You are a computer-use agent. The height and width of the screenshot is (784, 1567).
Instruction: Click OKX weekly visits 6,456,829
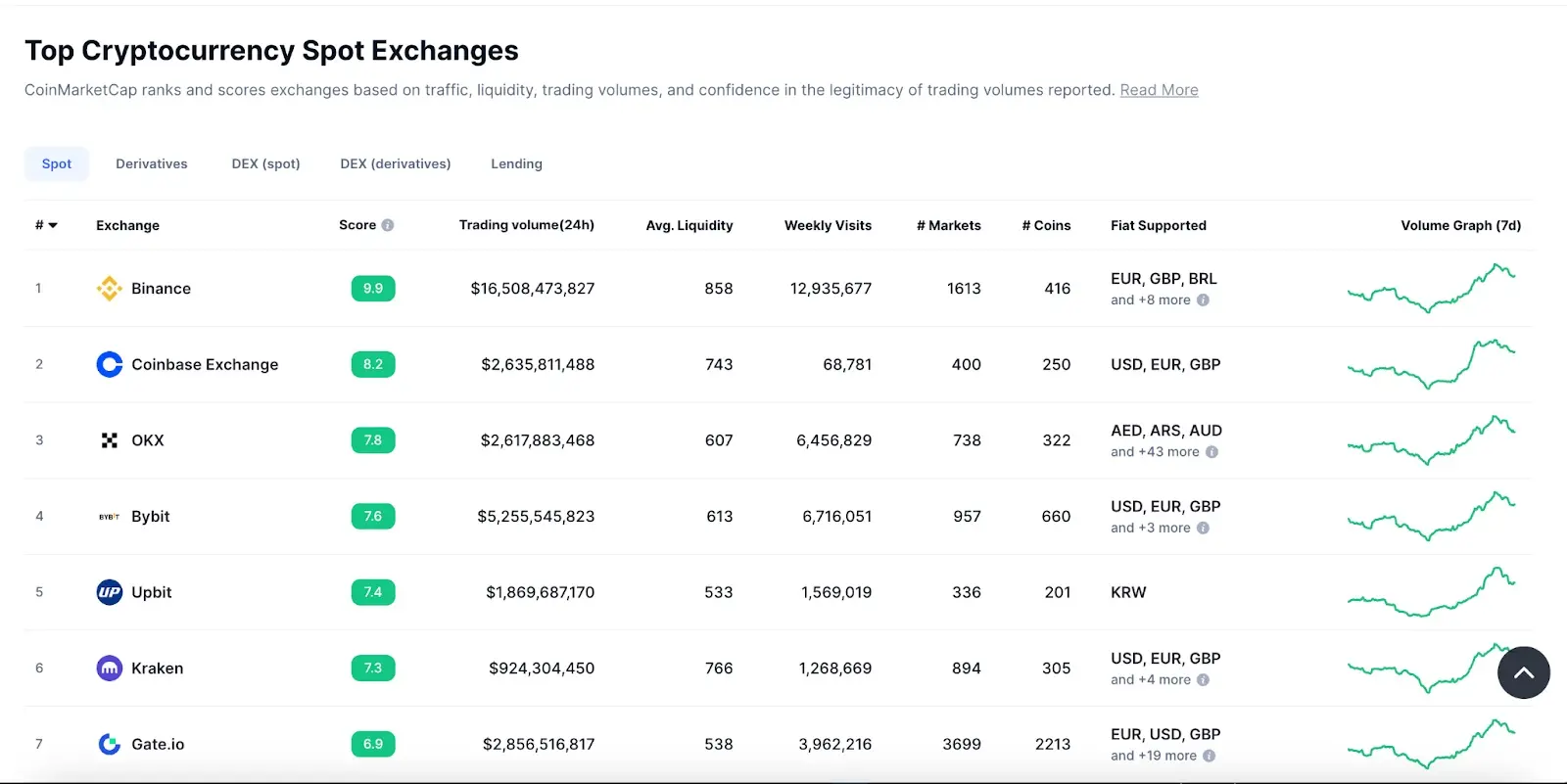833,440
